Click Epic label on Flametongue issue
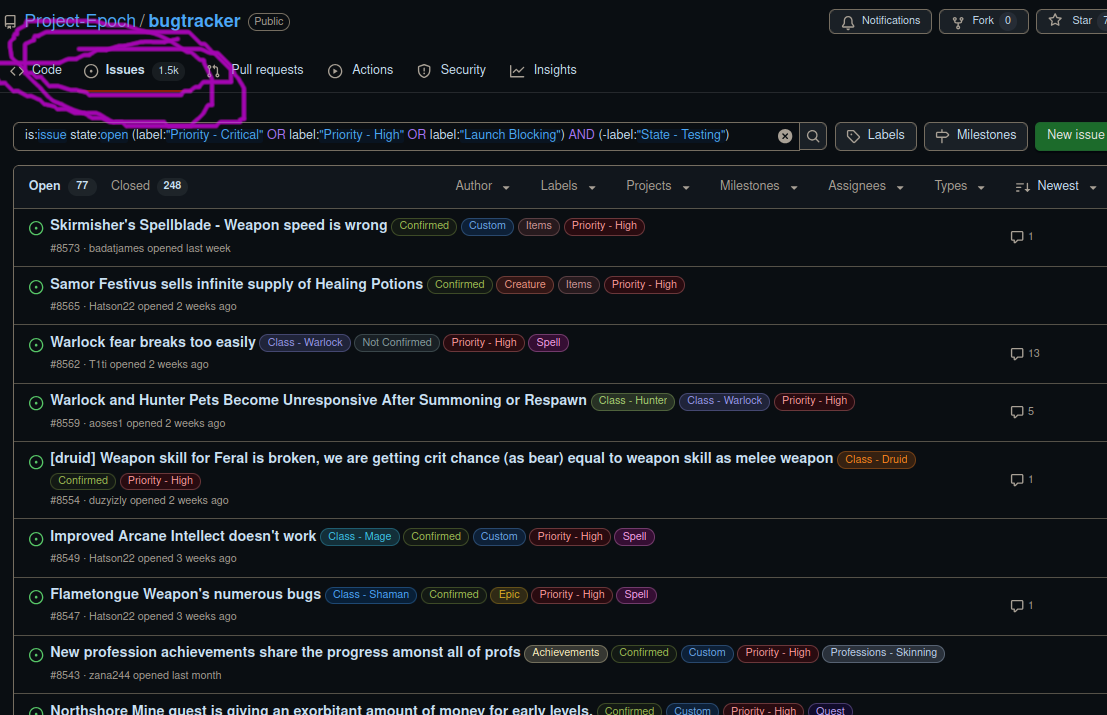 point(509,595)
